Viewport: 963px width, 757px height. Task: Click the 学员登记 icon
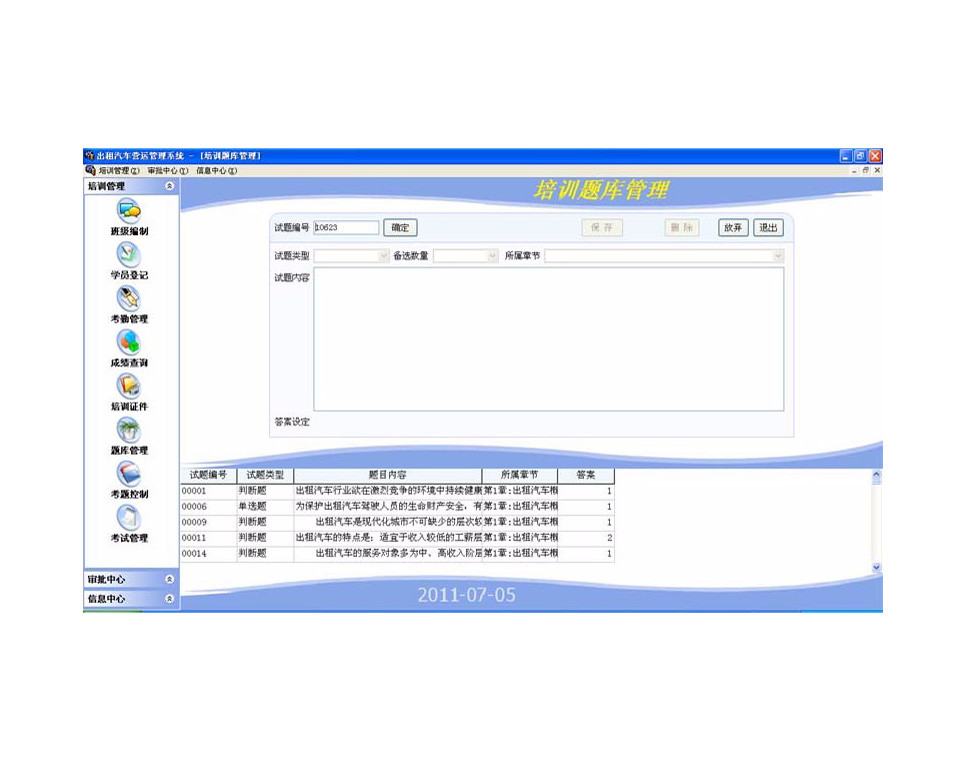pos(129,254)
